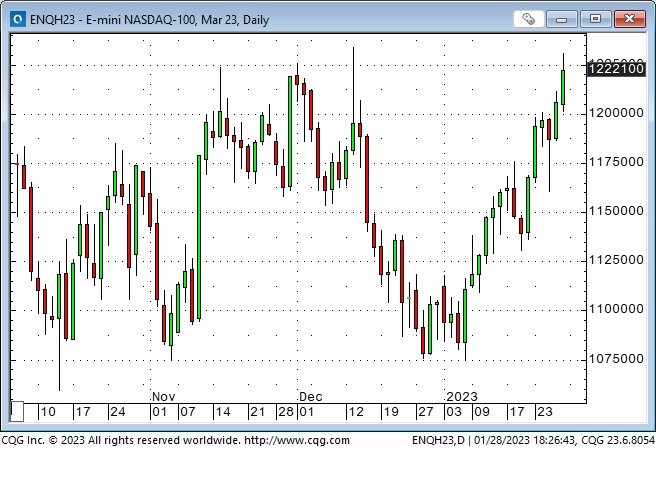Click the http://www.cqg.com link text

[297, 440]
